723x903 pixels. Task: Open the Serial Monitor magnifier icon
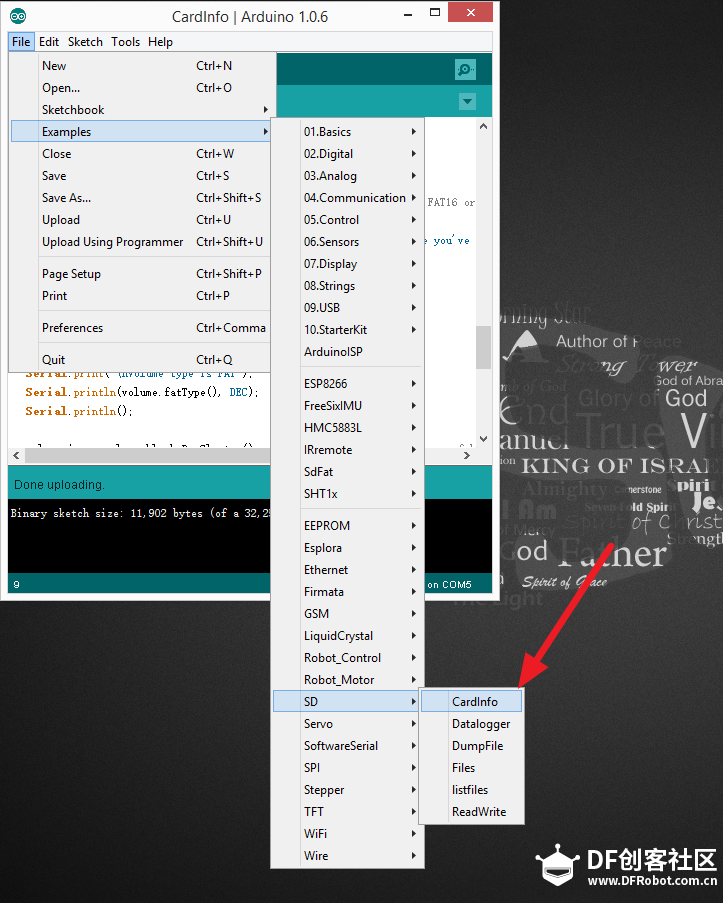point(465,70)
